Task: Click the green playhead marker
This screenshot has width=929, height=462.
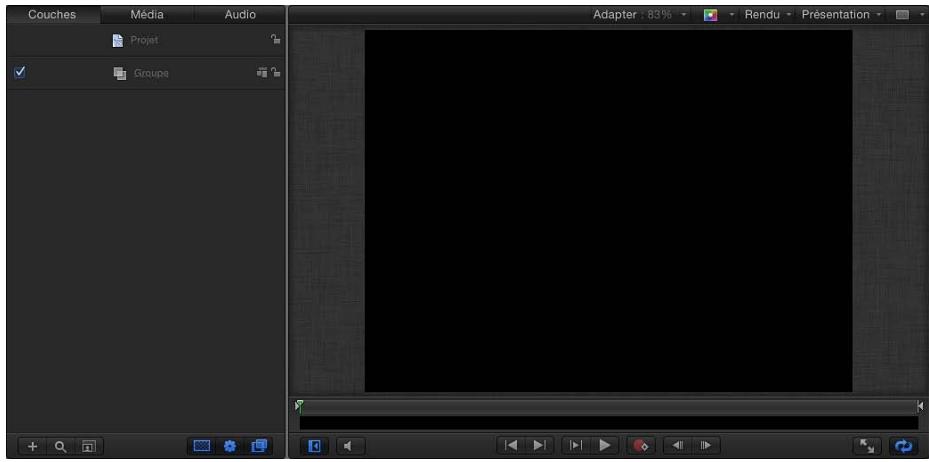Action: click(300, 406)
